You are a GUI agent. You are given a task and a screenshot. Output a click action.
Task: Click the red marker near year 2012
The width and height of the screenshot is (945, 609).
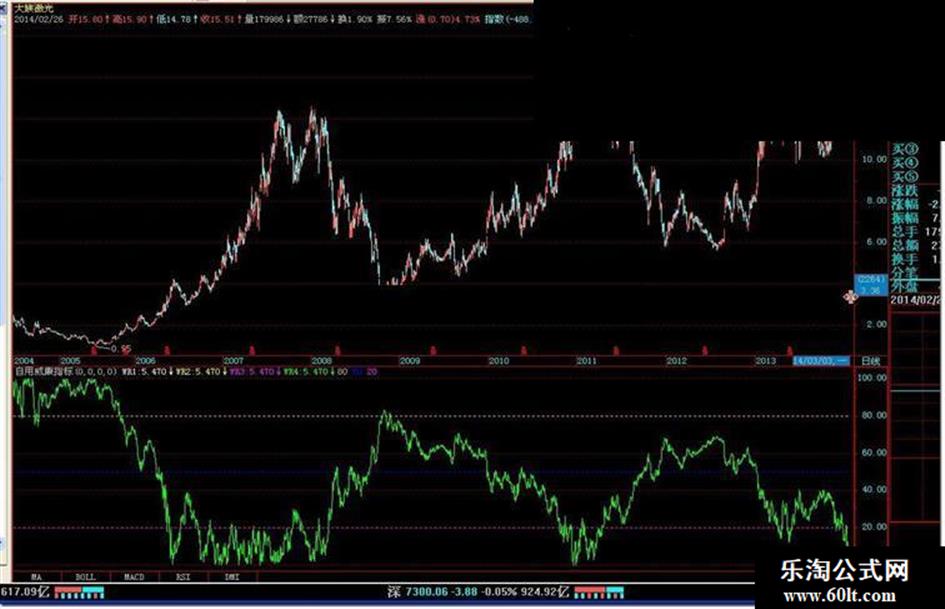[705, 350]
